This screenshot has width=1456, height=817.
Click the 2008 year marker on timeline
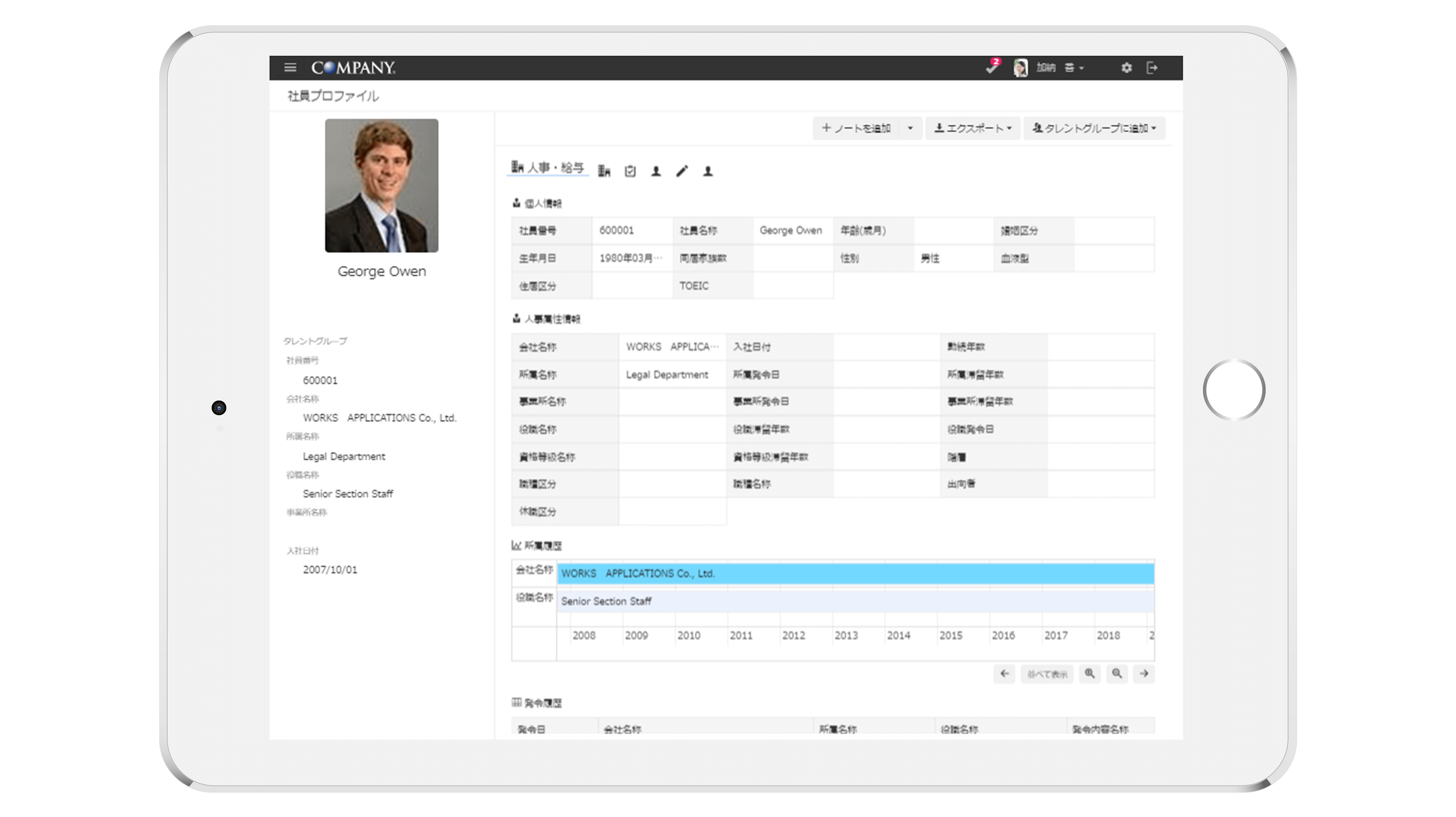click(584, 636)
